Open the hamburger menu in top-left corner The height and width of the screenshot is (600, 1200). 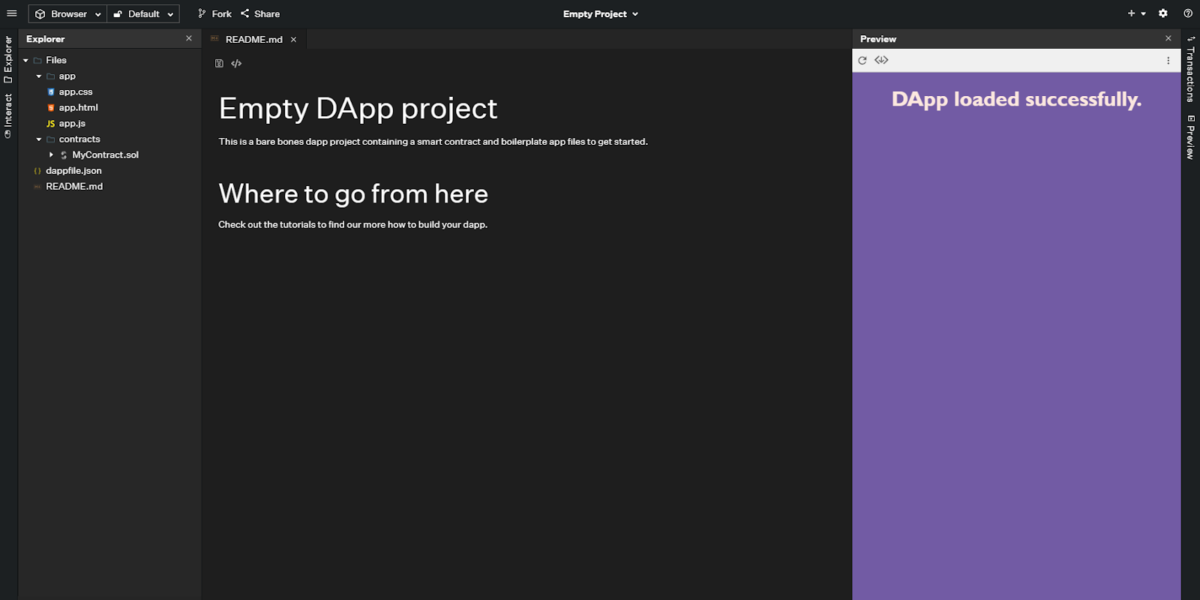pyautogui.click(x=12, y=14)
